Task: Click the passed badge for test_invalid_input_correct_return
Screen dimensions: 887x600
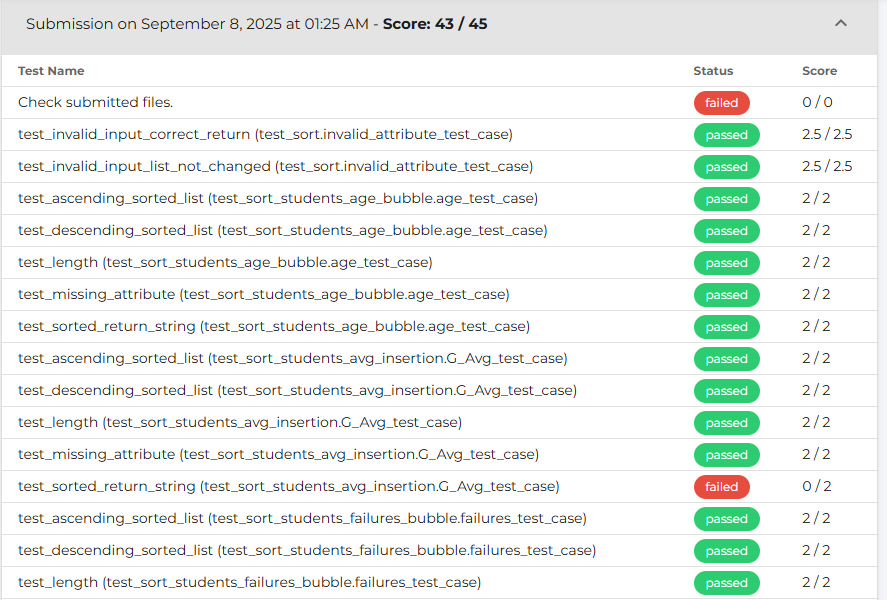Action: point(726,134)
